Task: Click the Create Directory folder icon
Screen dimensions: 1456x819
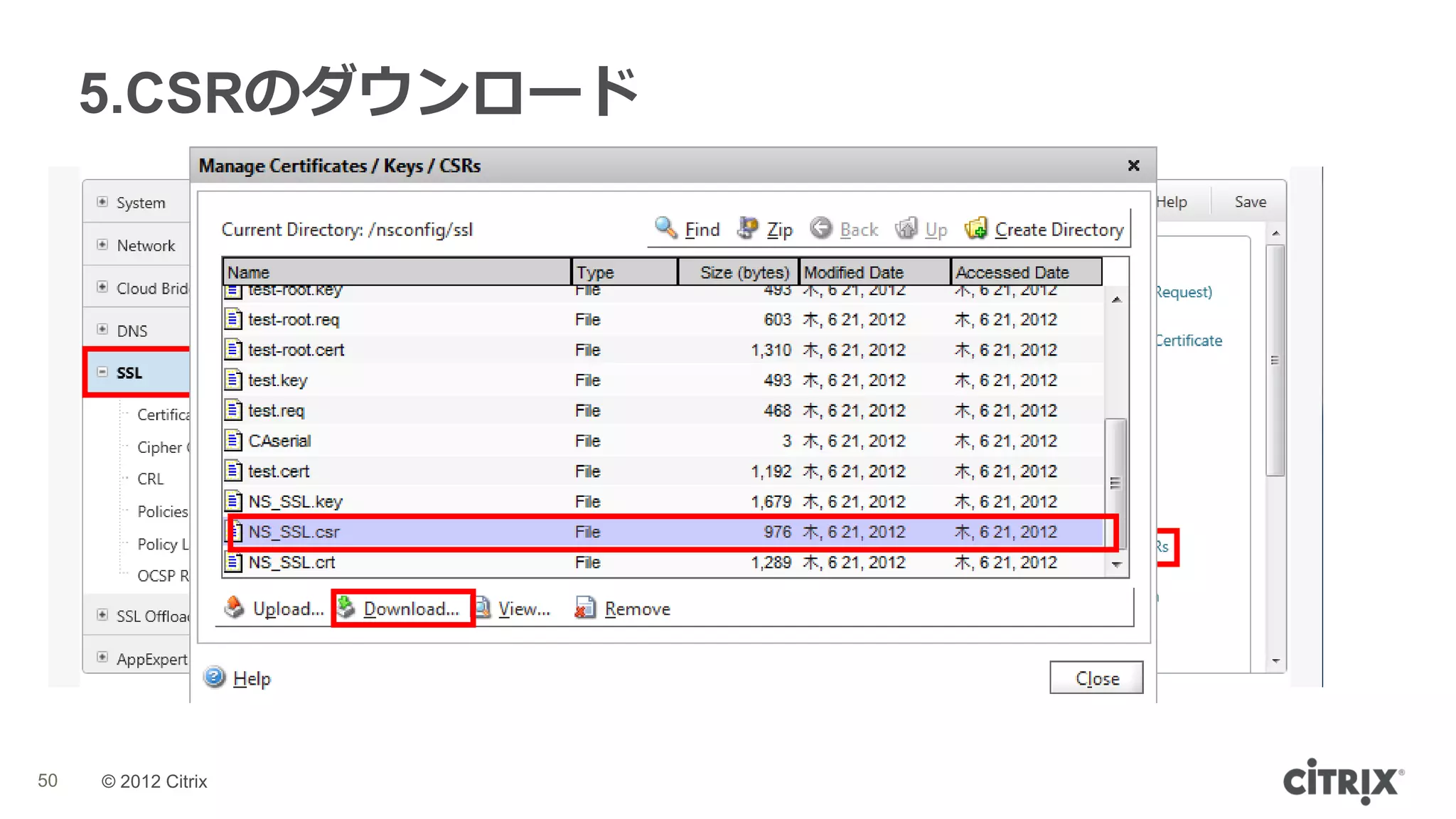Action: click(x=976, y=228)
